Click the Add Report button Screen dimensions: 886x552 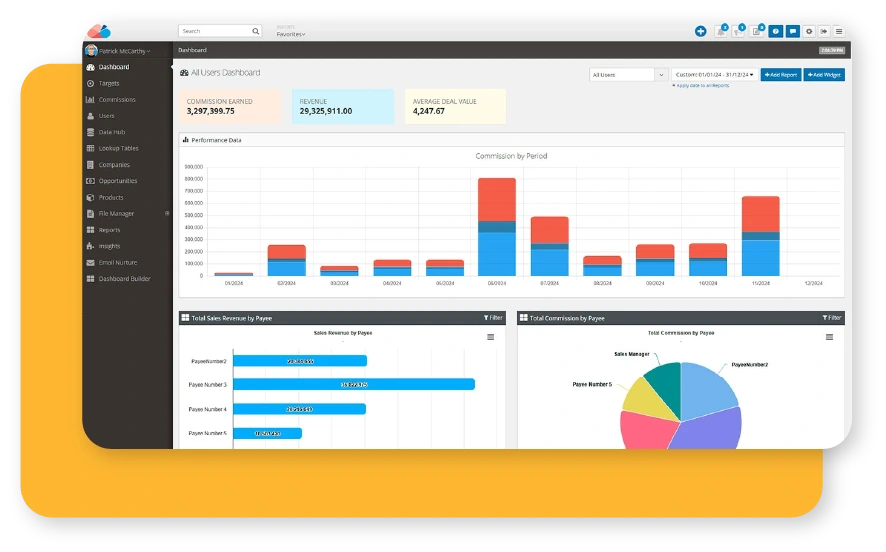point(780,75)
